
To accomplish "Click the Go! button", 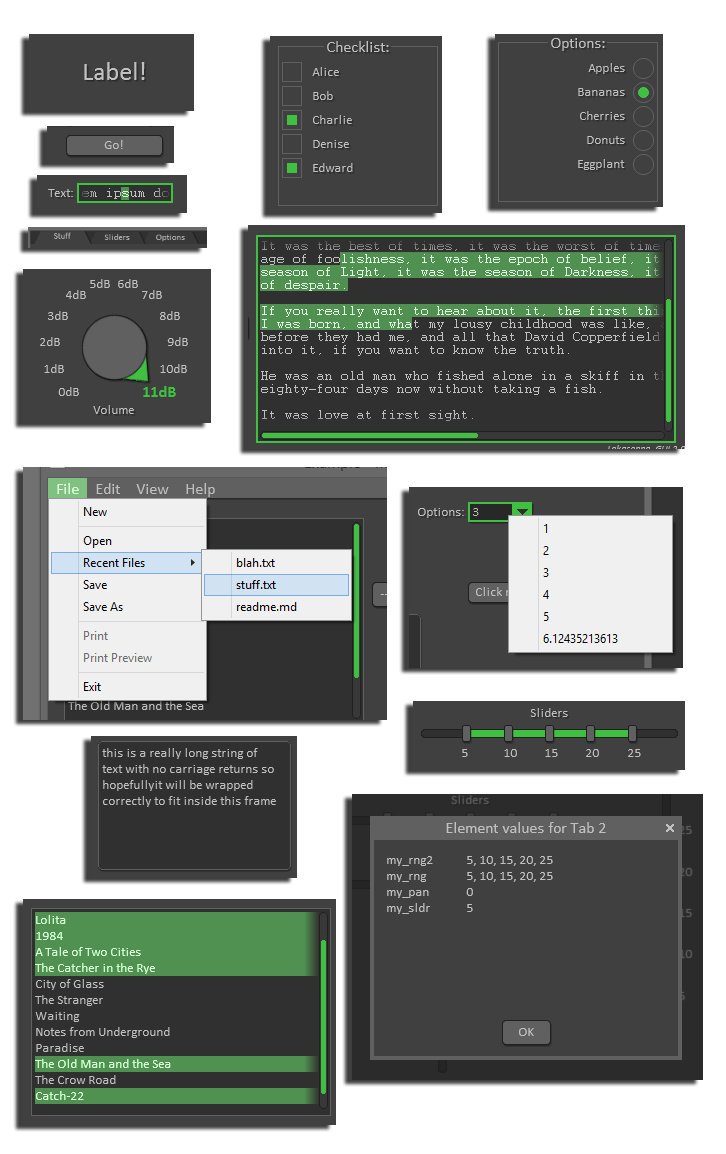I will click(x=114, y=145).
